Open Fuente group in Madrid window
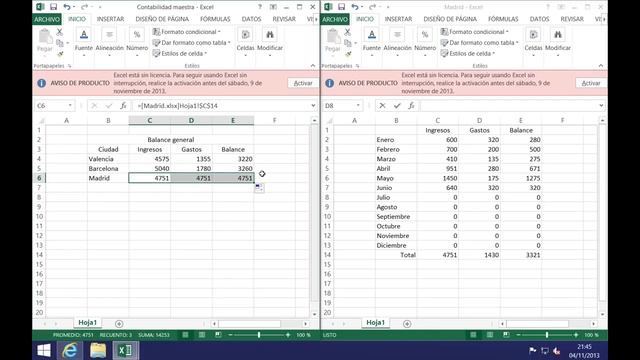The image size is (640, 360). 371,42
